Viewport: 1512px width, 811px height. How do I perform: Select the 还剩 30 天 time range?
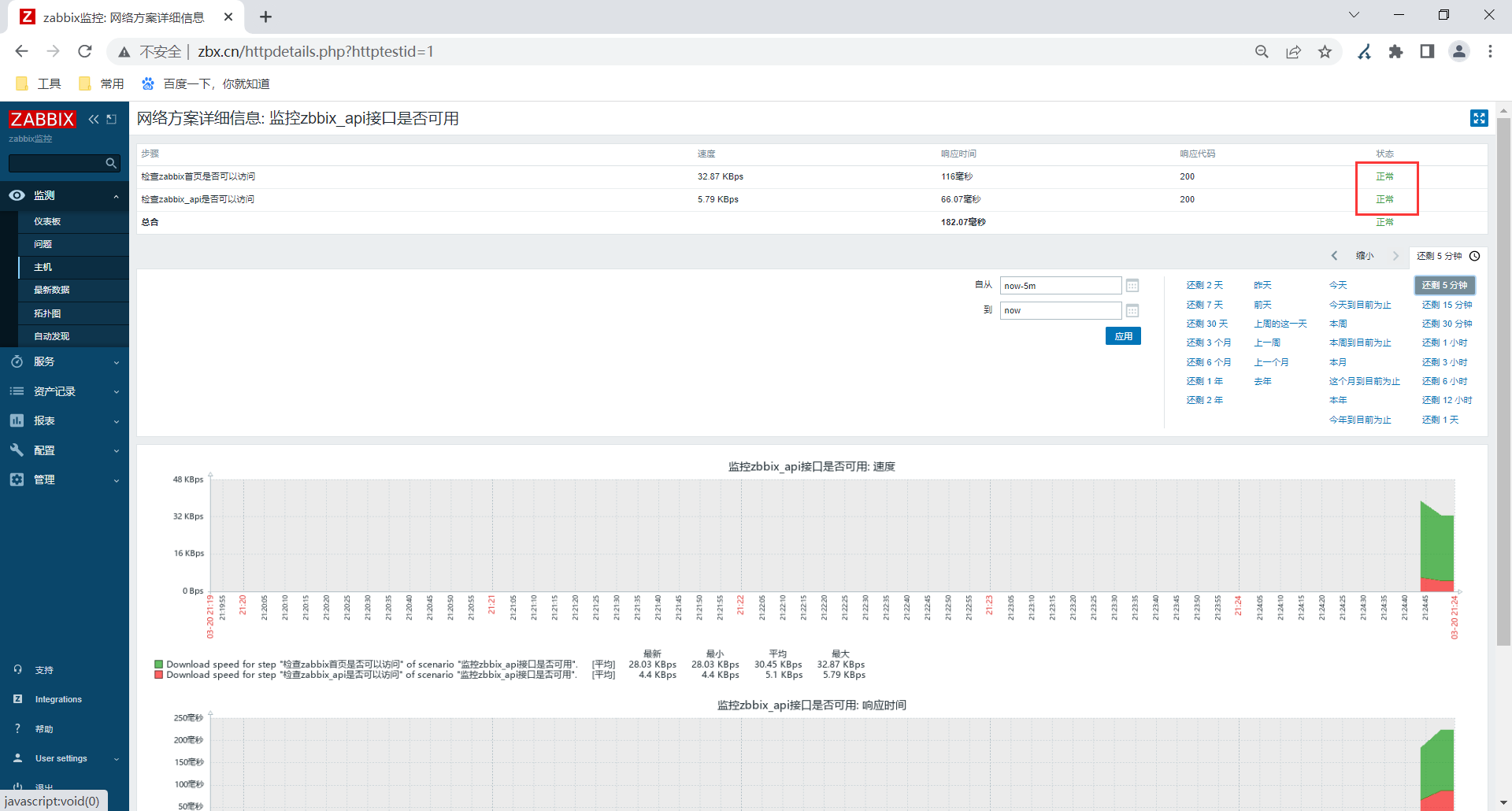1207,324
